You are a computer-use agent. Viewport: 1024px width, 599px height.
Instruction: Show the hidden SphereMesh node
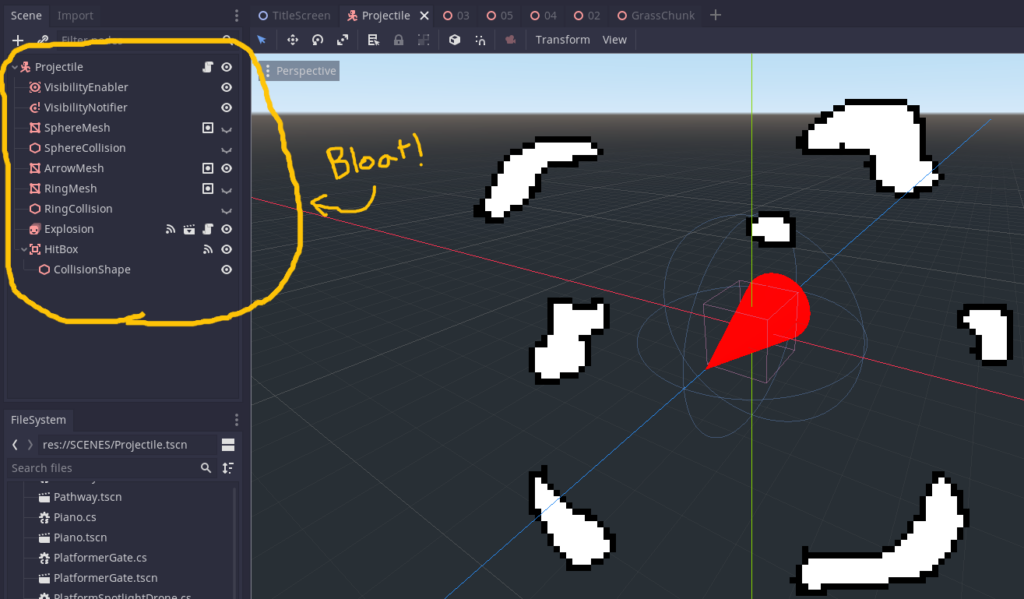227,128
